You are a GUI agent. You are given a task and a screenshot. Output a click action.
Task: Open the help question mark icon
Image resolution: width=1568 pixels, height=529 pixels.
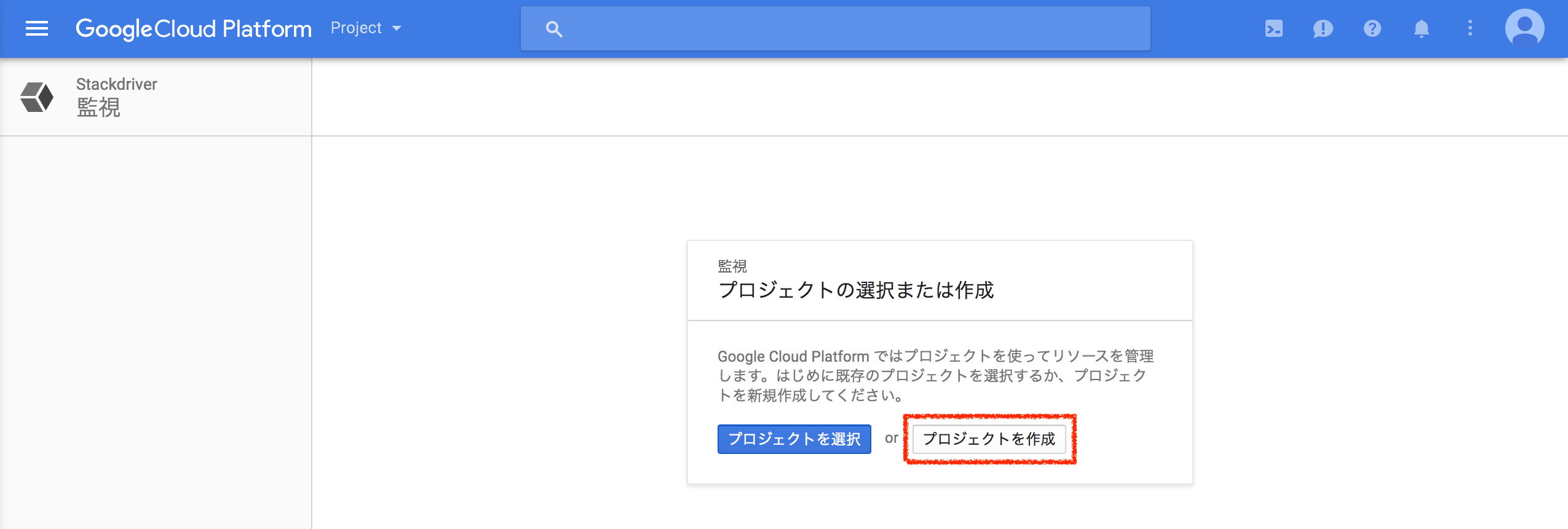pyautogui.click(x=1372, y=28)
